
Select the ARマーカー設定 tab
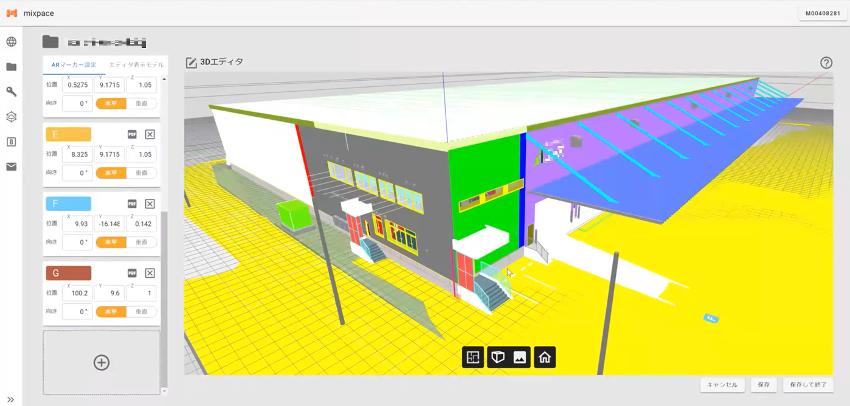click(x=72, y=64)
